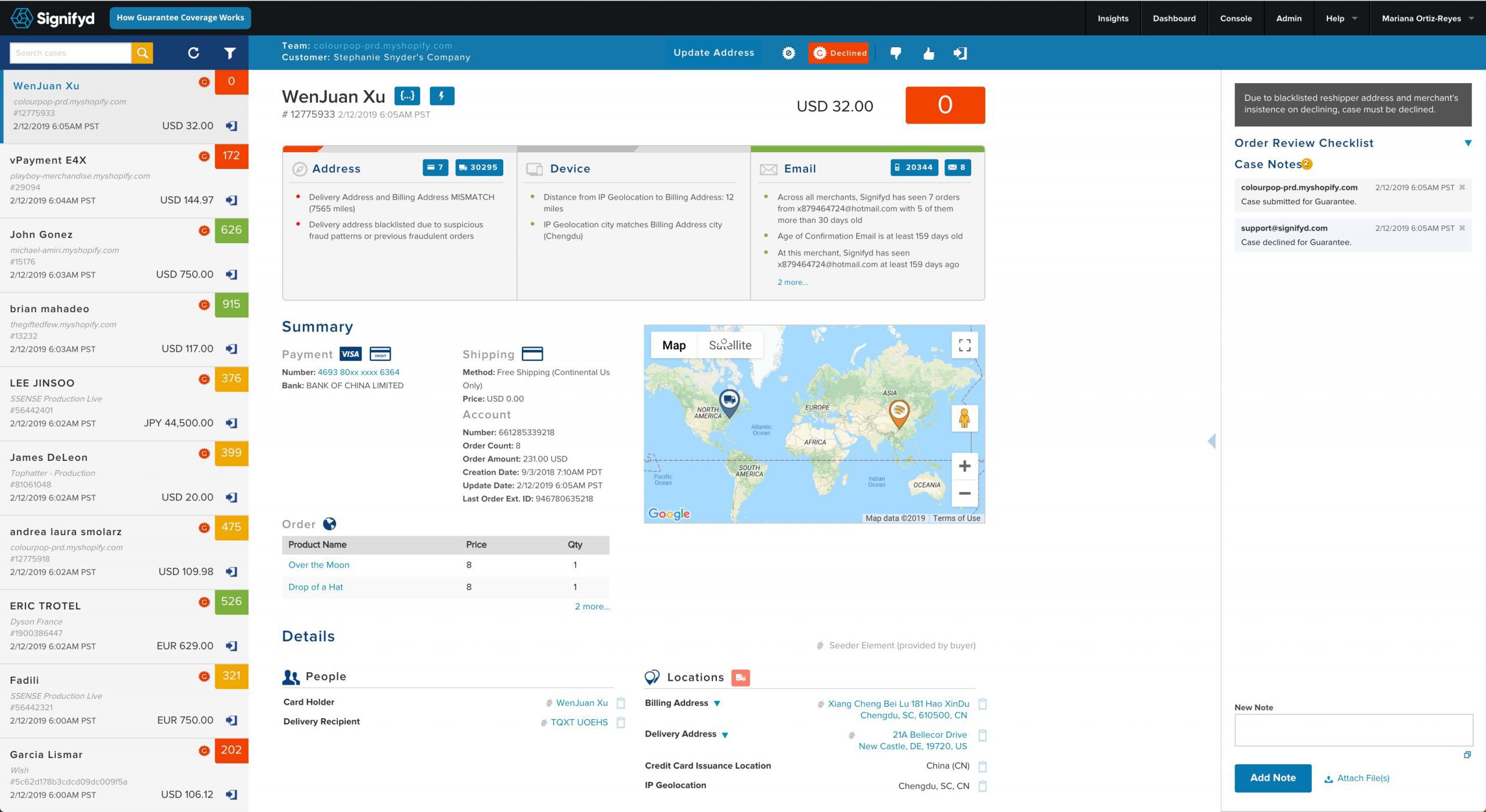This screenshot has width=1486, height=812.
Task: Open colourpop-prd.myshopify.com team link
Action: point(383,45)
